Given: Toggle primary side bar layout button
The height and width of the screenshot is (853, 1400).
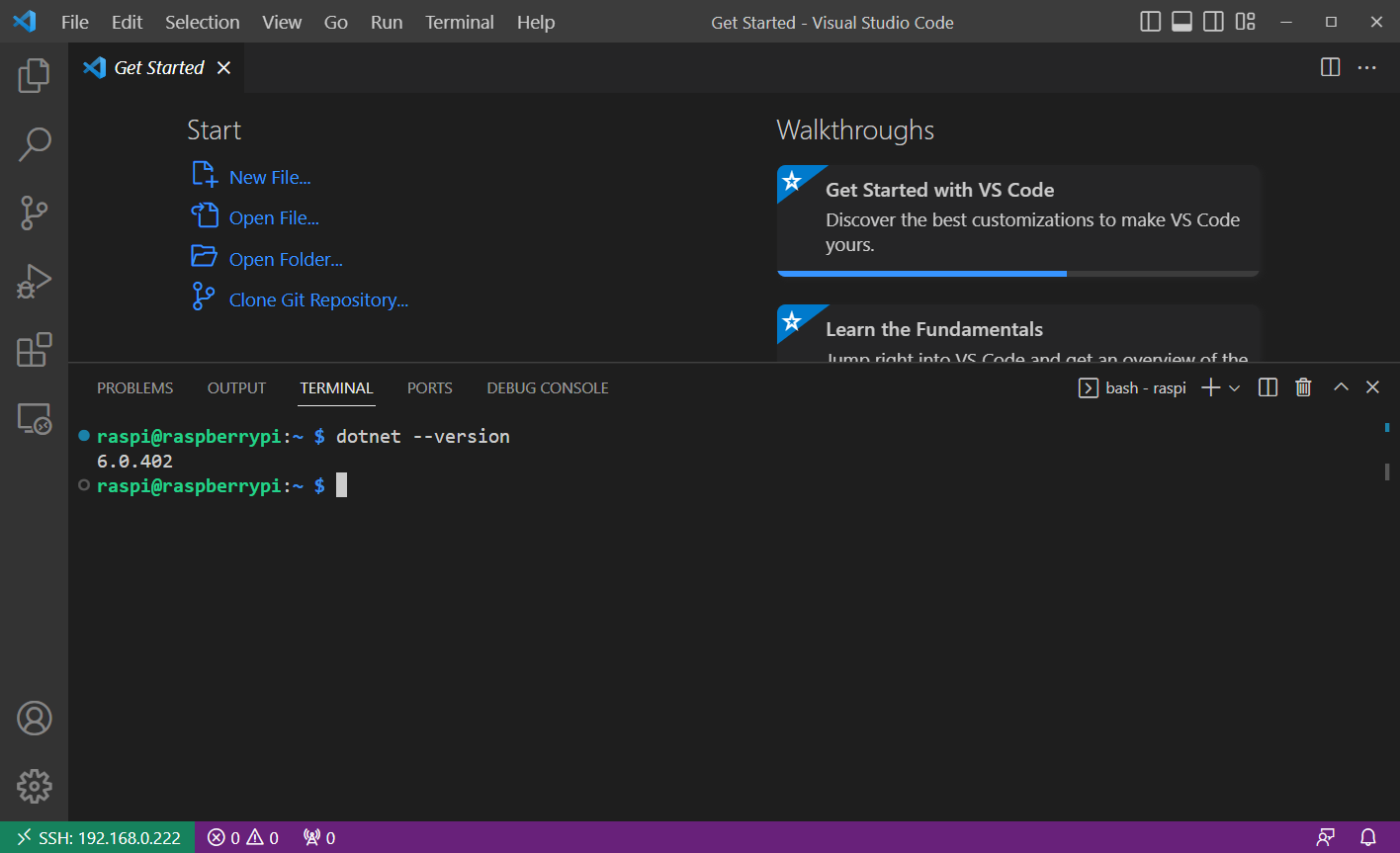Looking at the screenshot, I should [x=1150, y=22].
